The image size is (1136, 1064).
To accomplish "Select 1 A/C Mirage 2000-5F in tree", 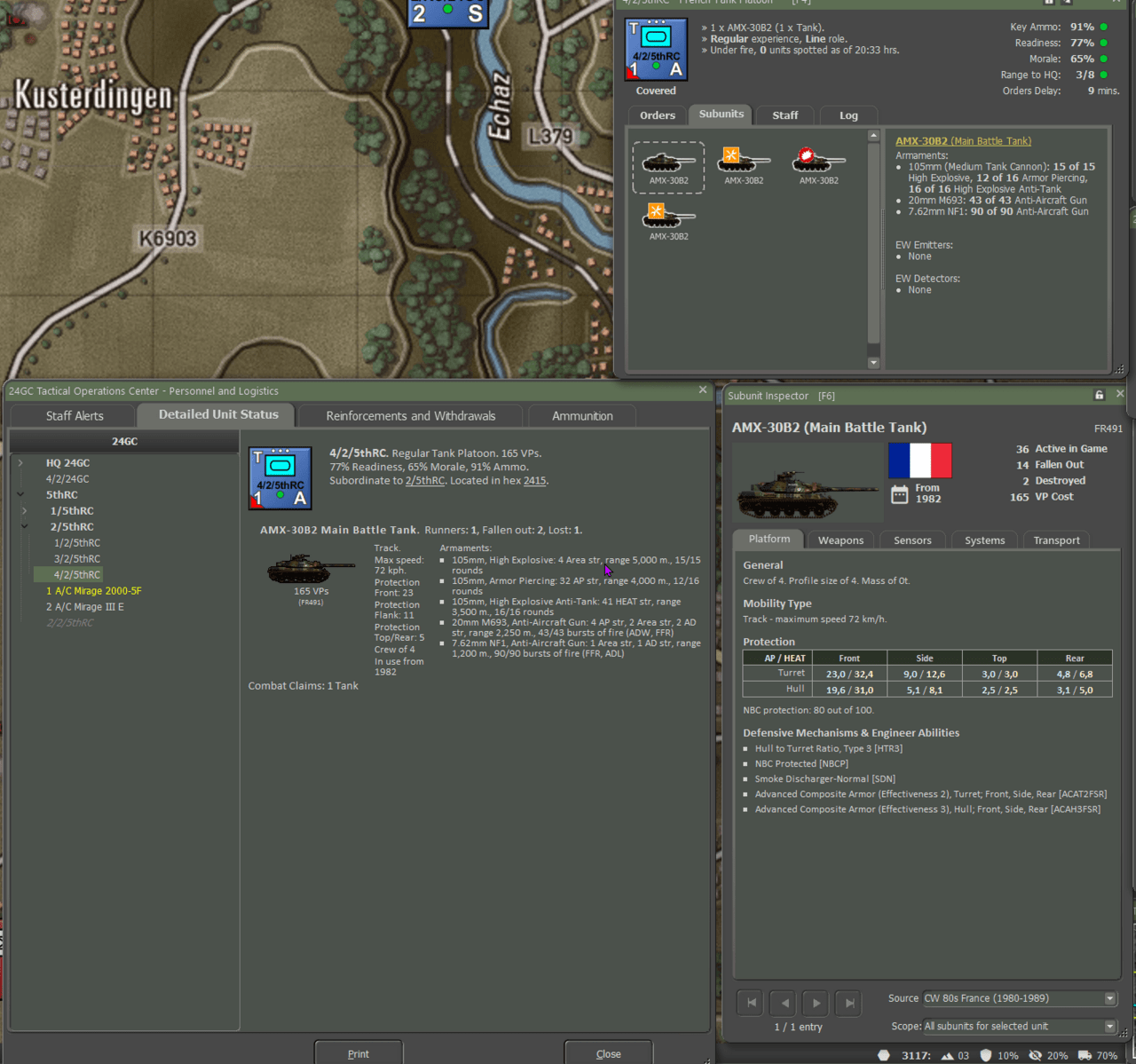I will point(94,591).
